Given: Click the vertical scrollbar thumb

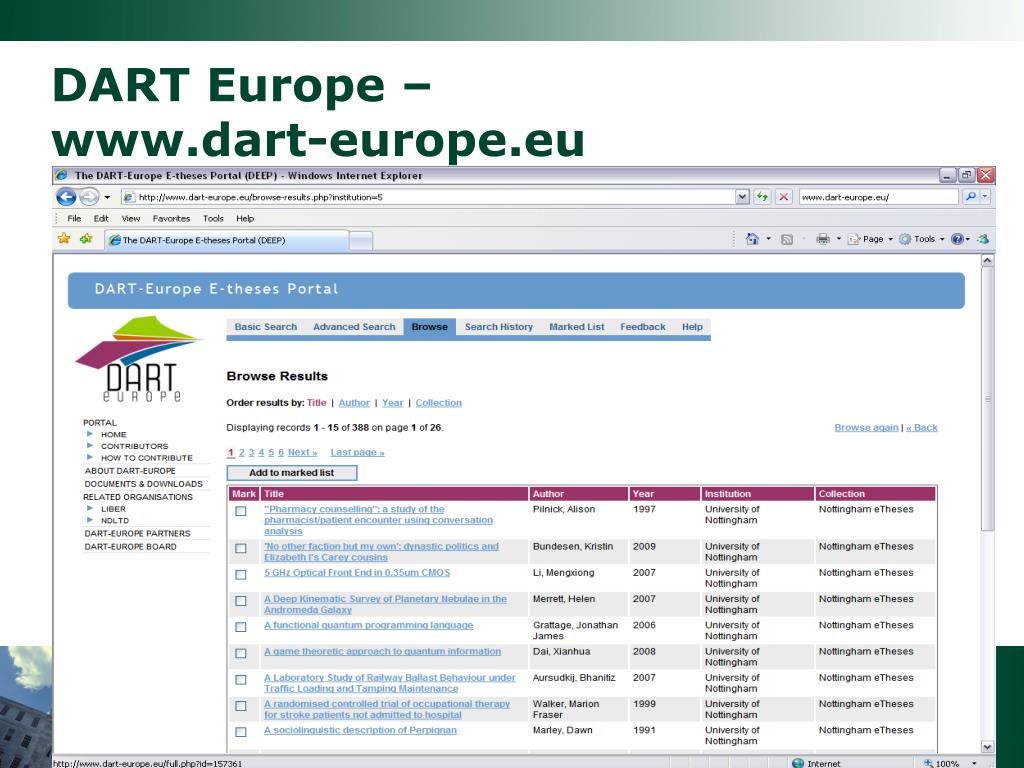Looking at the screenshot, I should pyautogui.click(x=987, y=398).
